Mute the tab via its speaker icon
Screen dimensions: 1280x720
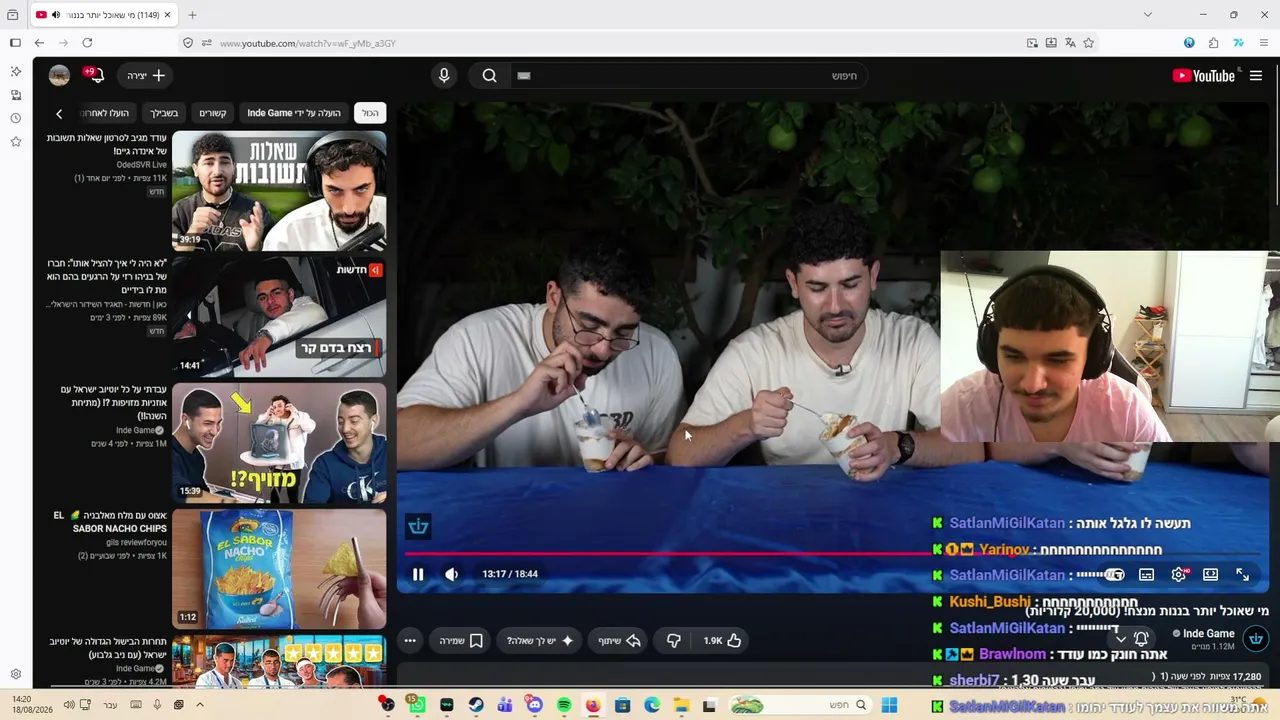coord(55,15)
